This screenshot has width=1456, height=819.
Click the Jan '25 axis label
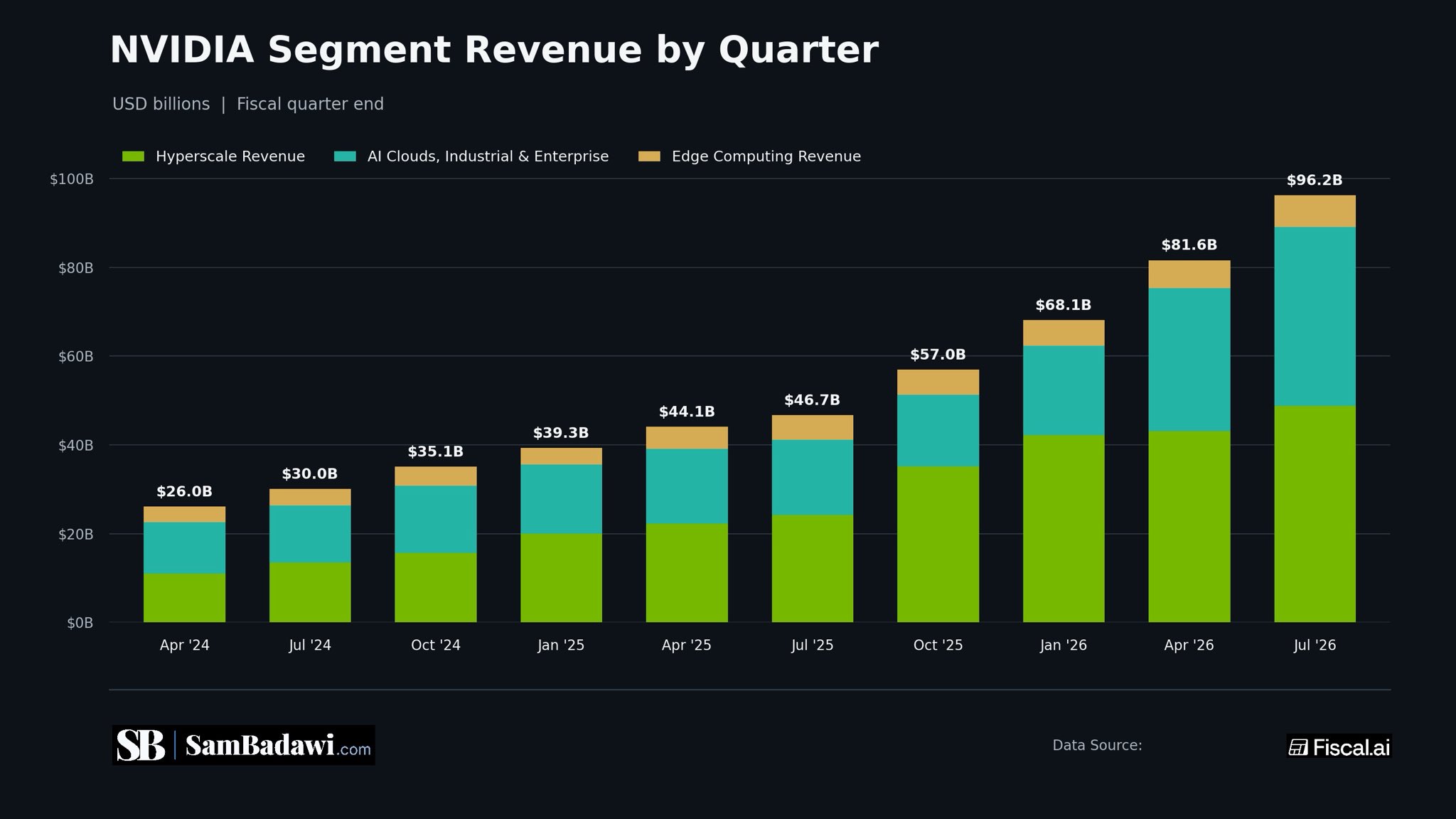click(561, 646)
